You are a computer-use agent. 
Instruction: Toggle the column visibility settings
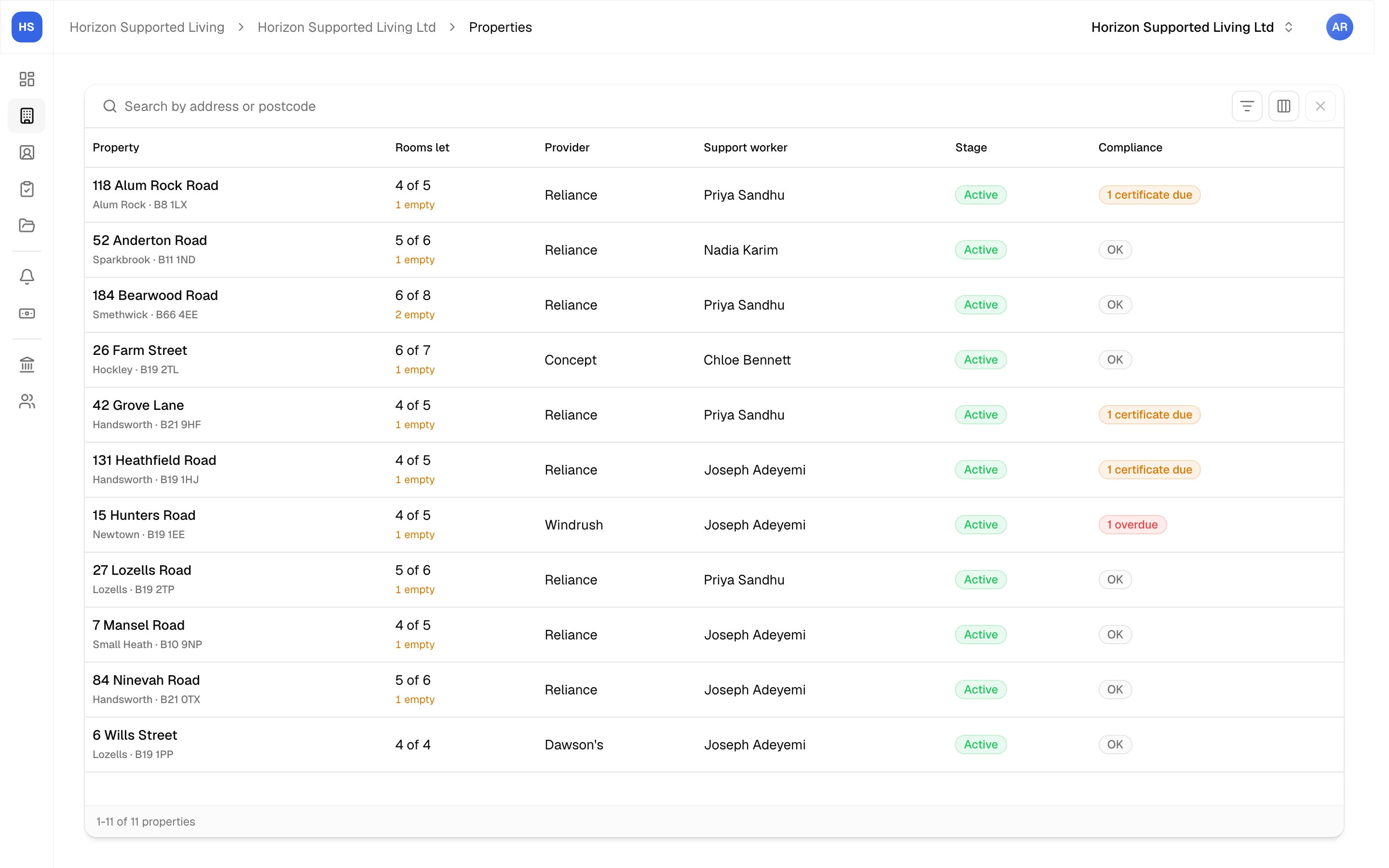click(x=1283, y=106)
